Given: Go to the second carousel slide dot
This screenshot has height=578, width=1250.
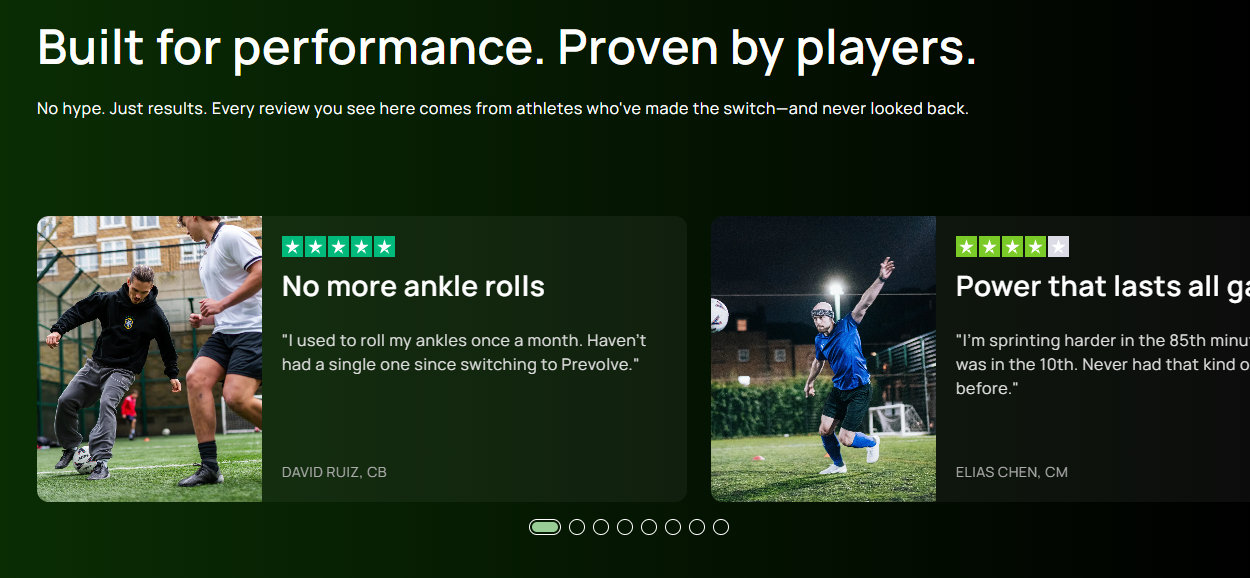Looking at the screenshot, I should (x=577, y=527).
